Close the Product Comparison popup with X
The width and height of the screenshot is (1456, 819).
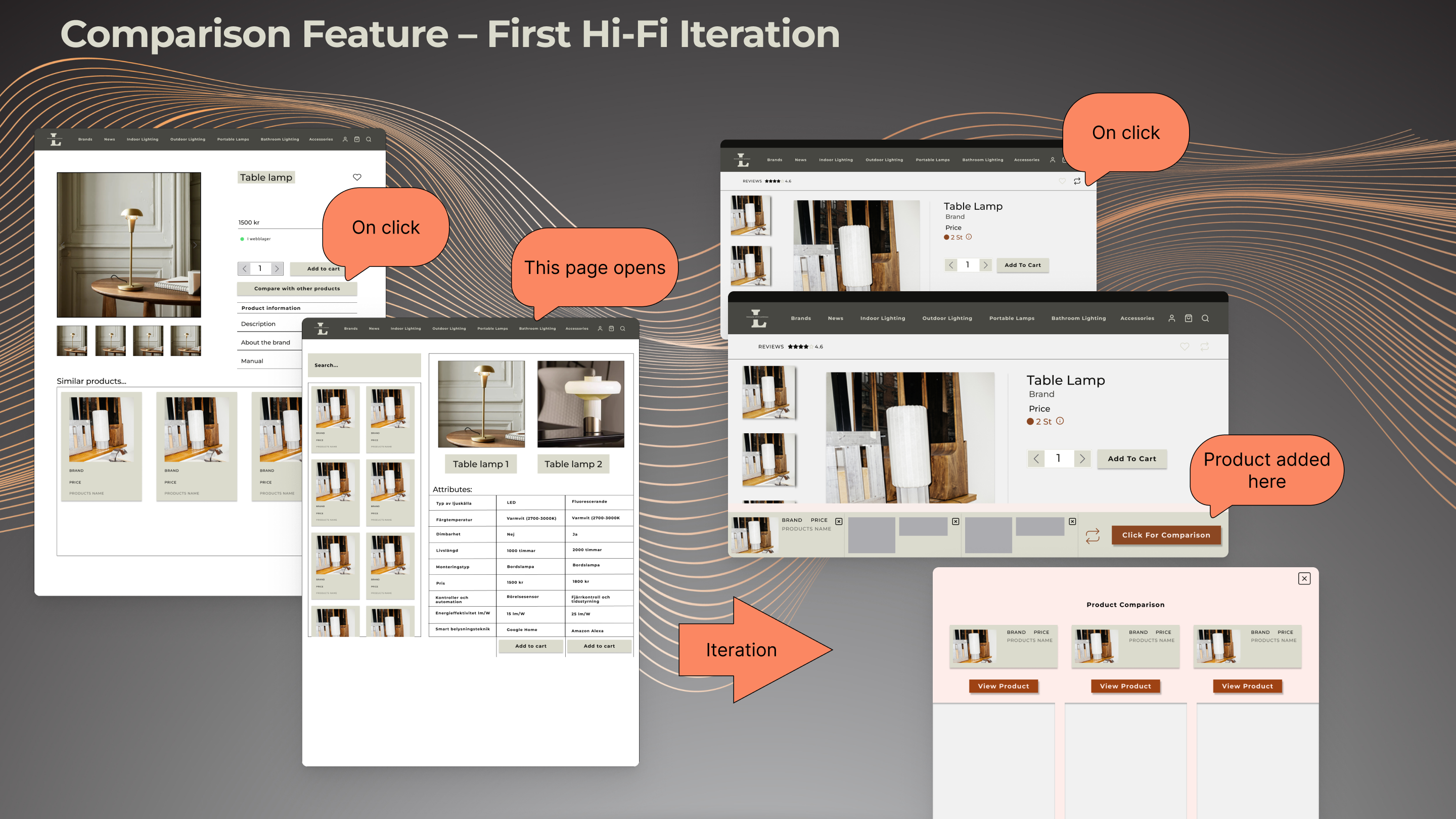pos(1304,578)
